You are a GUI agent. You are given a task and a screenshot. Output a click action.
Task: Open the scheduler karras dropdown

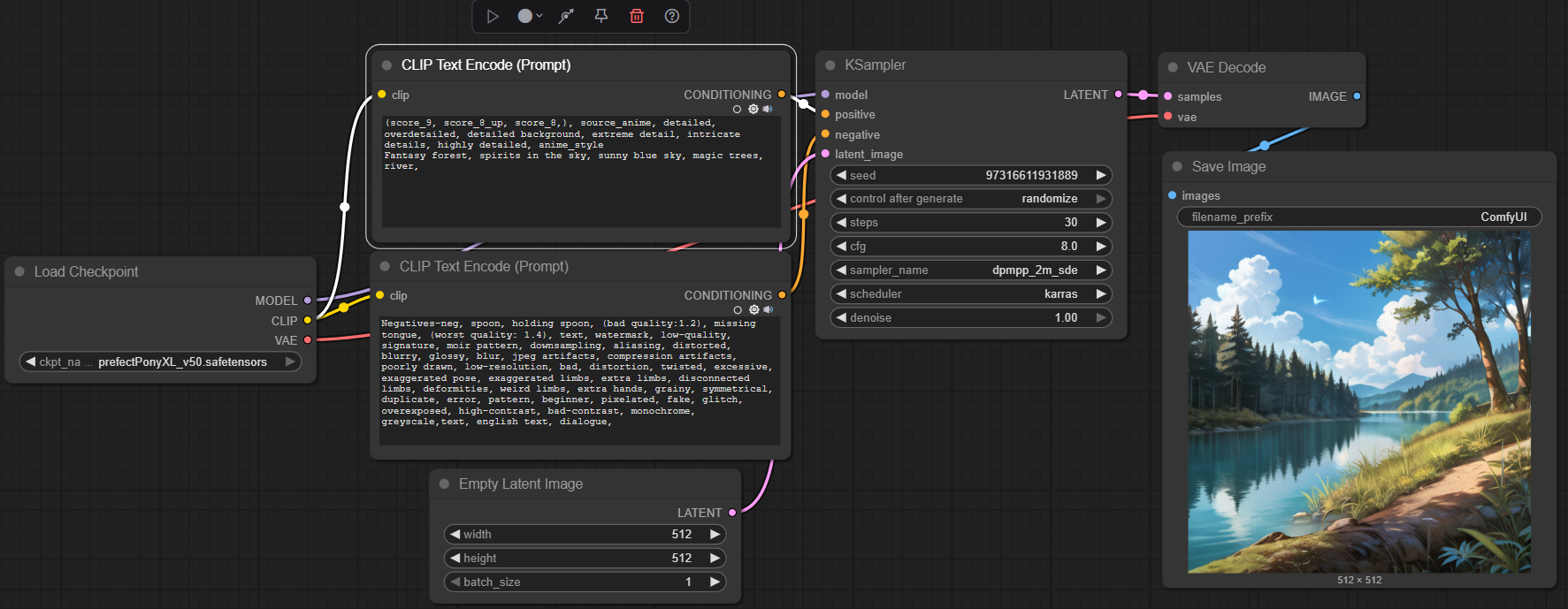970,294
